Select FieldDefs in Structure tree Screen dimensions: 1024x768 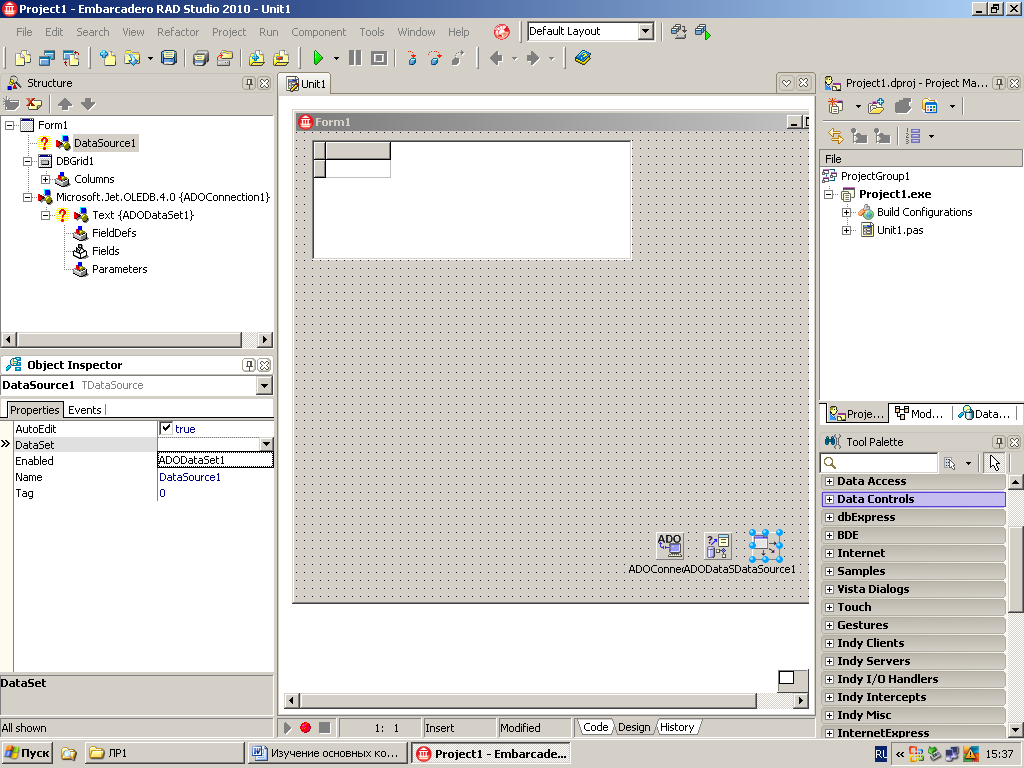tap(114, 233)
